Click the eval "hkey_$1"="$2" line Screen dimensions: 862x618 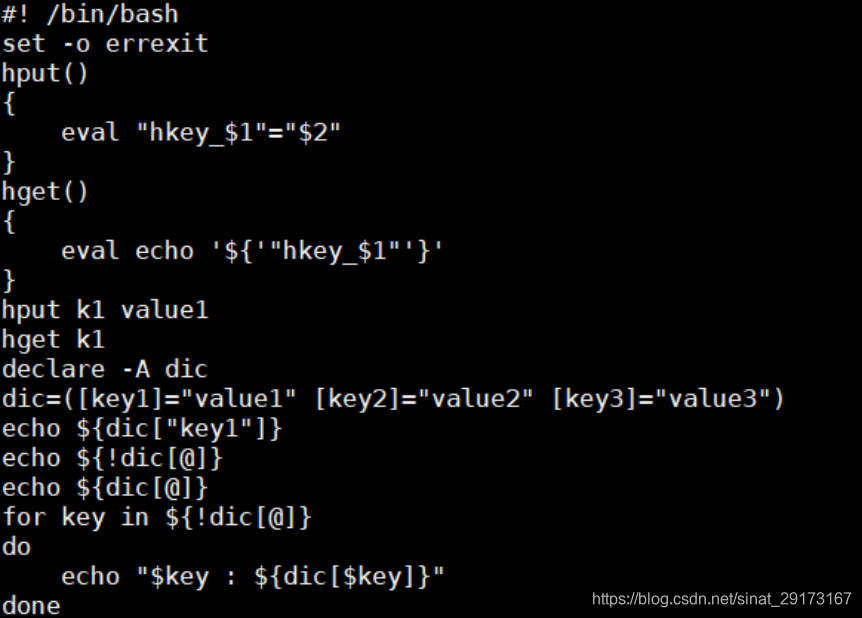pyautogui.click(x=201, y=132)
